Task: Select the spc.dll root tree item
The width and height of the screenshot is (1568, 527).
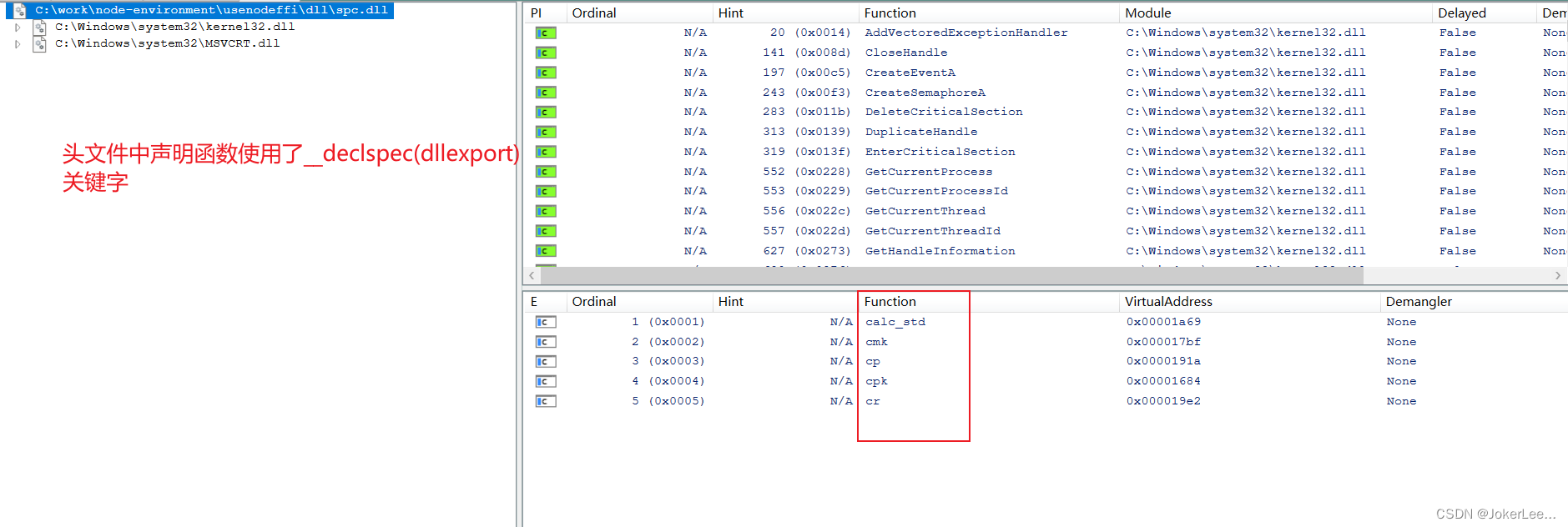Action: pyautogui.click(x=211, y=10)
